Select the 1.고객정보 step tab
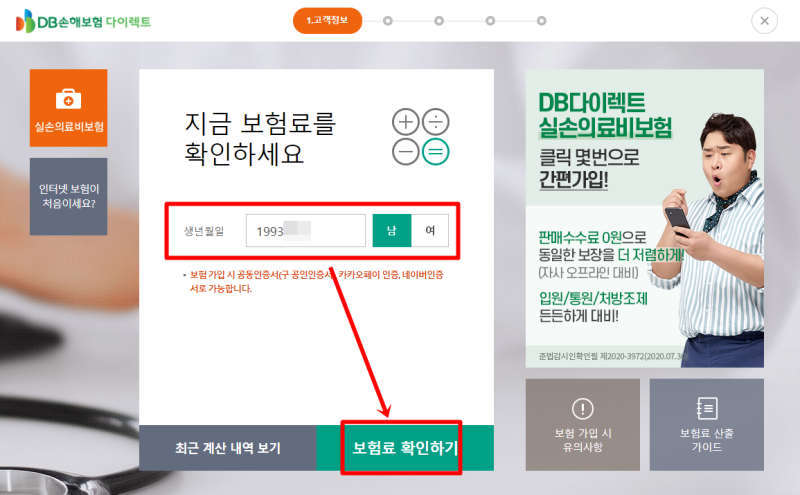Screen dimensions: 800x495 coord(327,20)
